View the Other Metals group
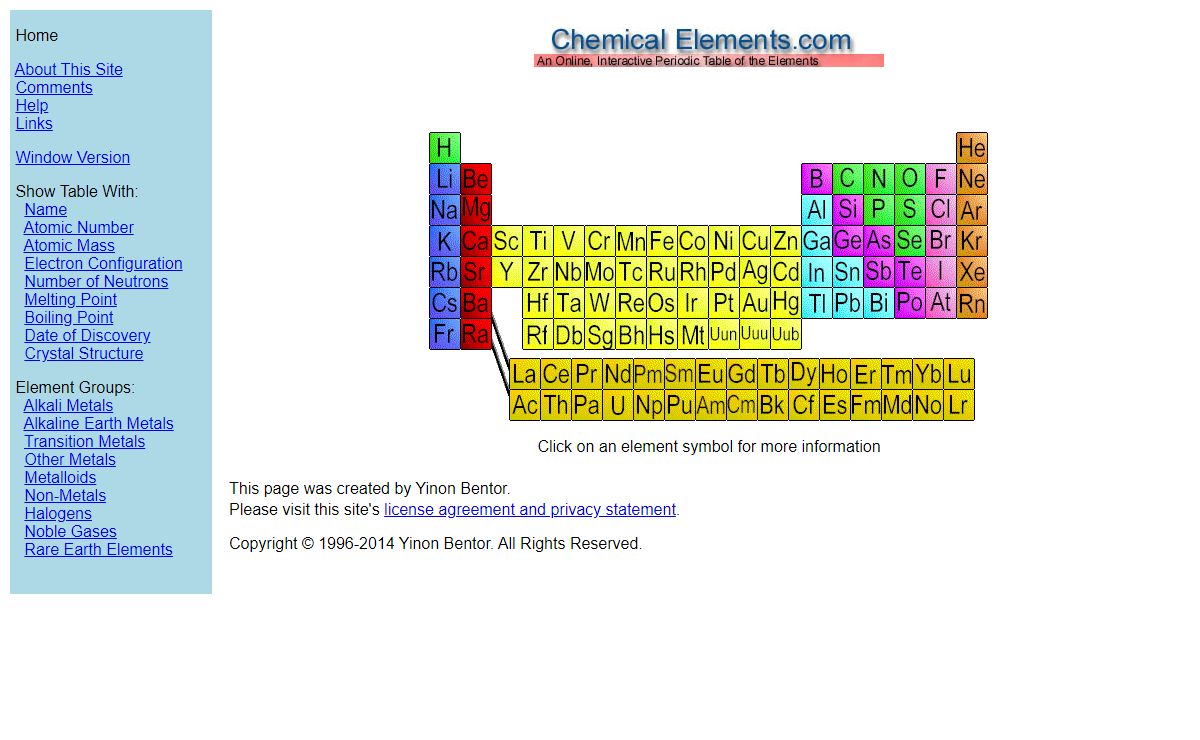This screenshot has height=740, width=1200. 70,460
